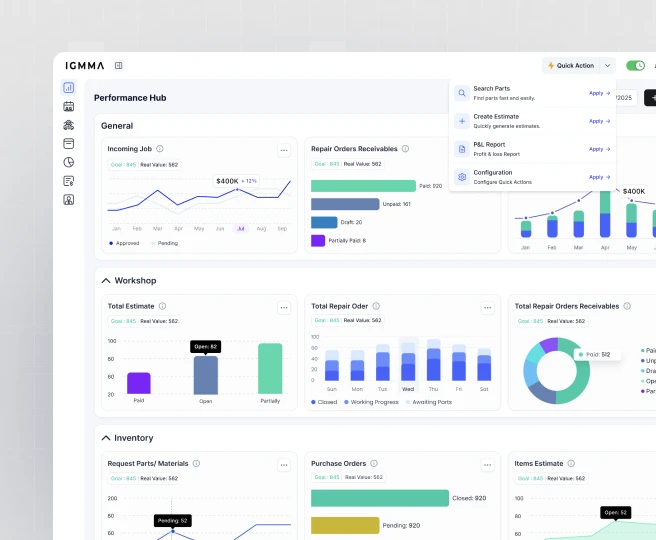Click the Performance Hub heading
Viewport: 656px width, 540px height.
[x=130, y=97]
